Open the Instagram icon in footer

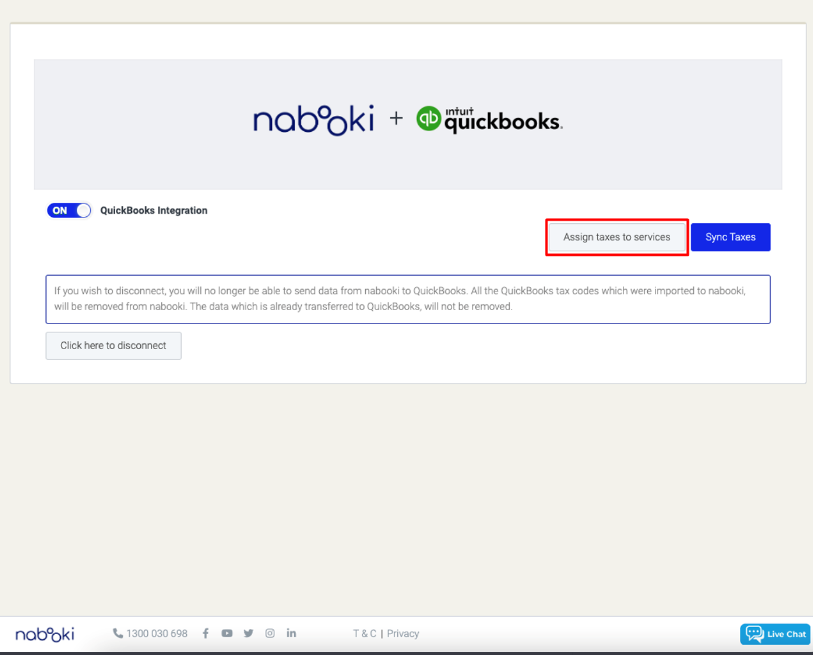(270, 633)
